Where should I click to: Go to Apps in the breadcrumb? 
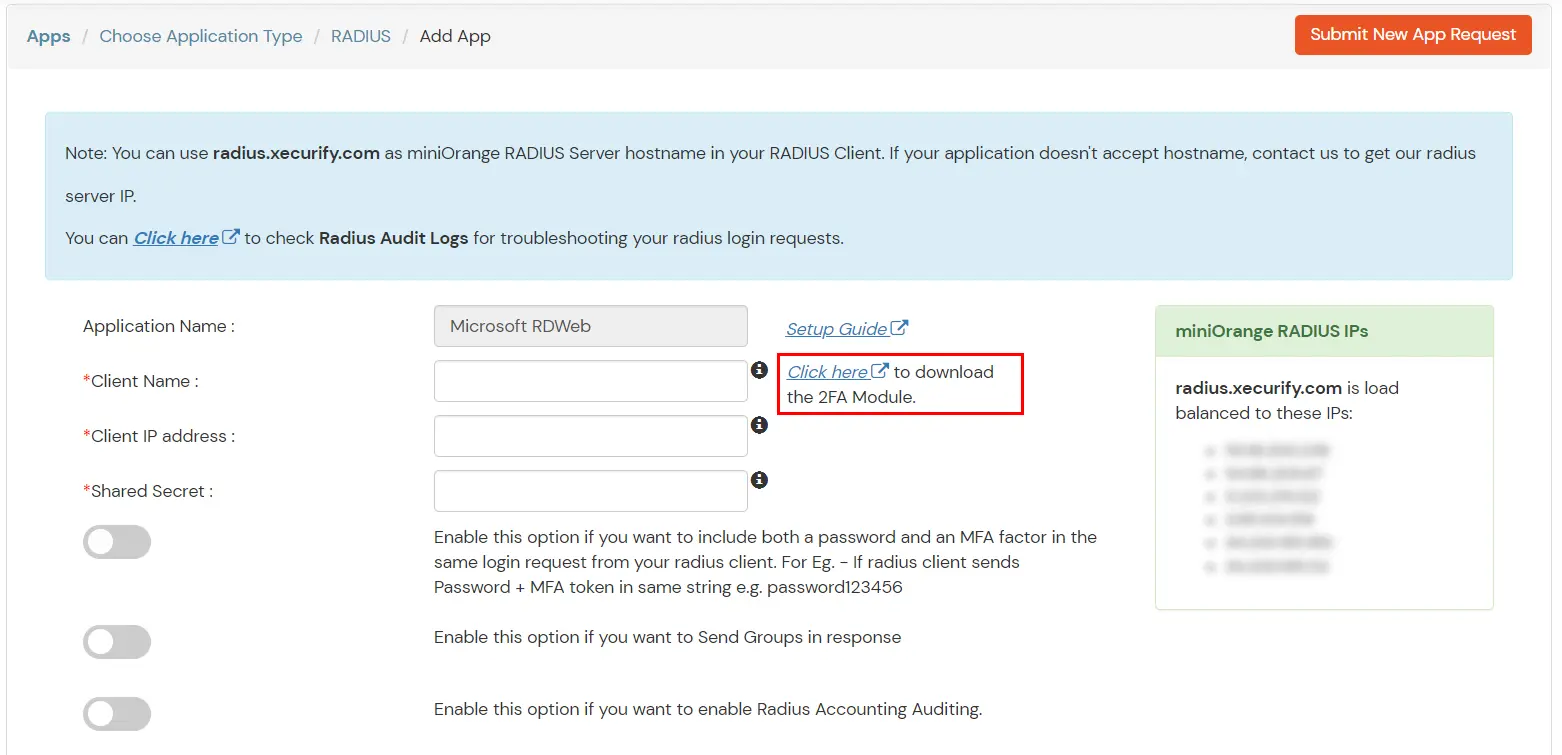tap(49, 36)
